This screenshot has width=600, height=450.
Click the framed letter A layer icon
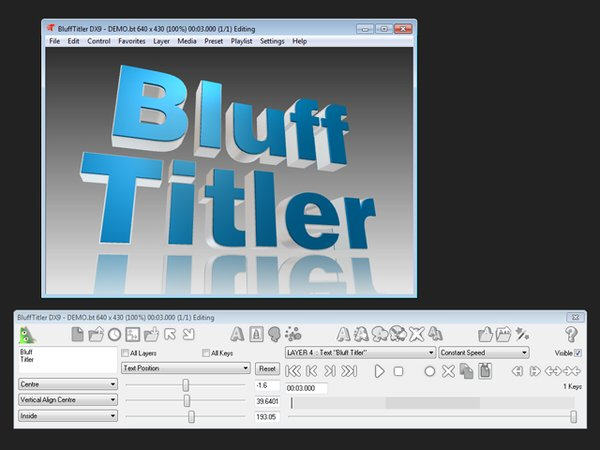[256, 334]
